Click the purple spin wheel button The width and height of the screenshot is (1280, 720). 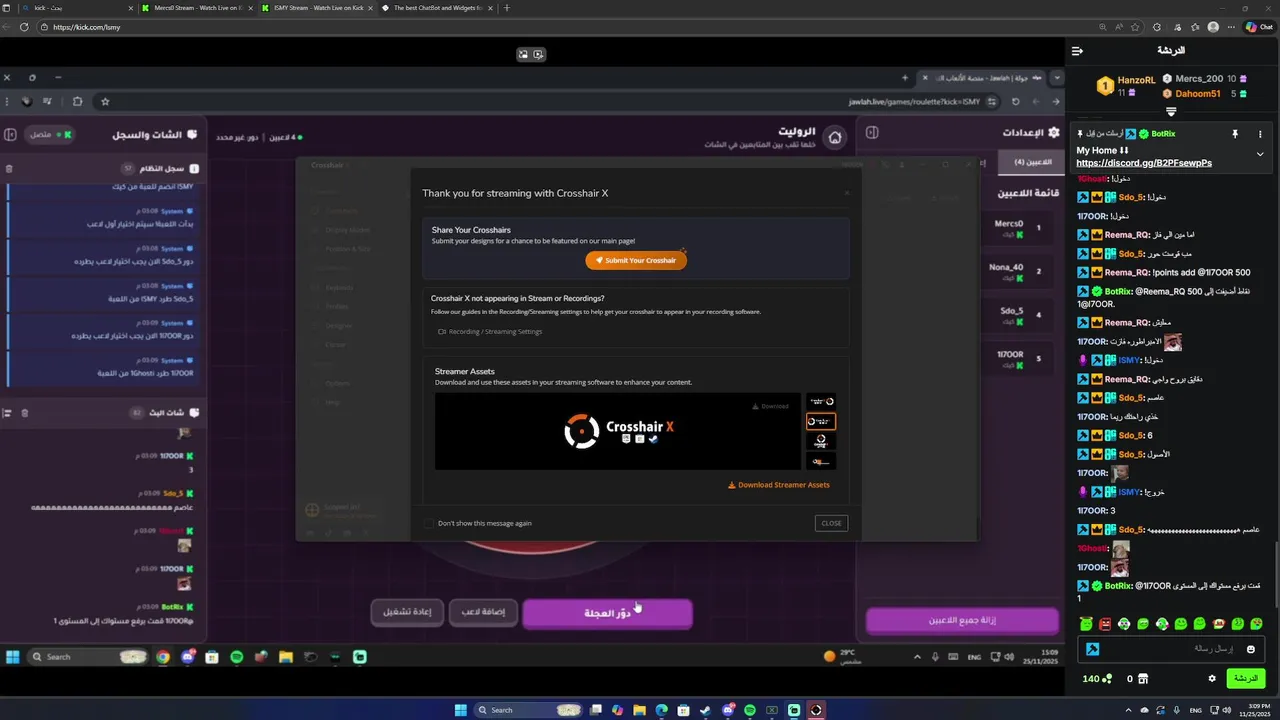[x=608, y=613]
